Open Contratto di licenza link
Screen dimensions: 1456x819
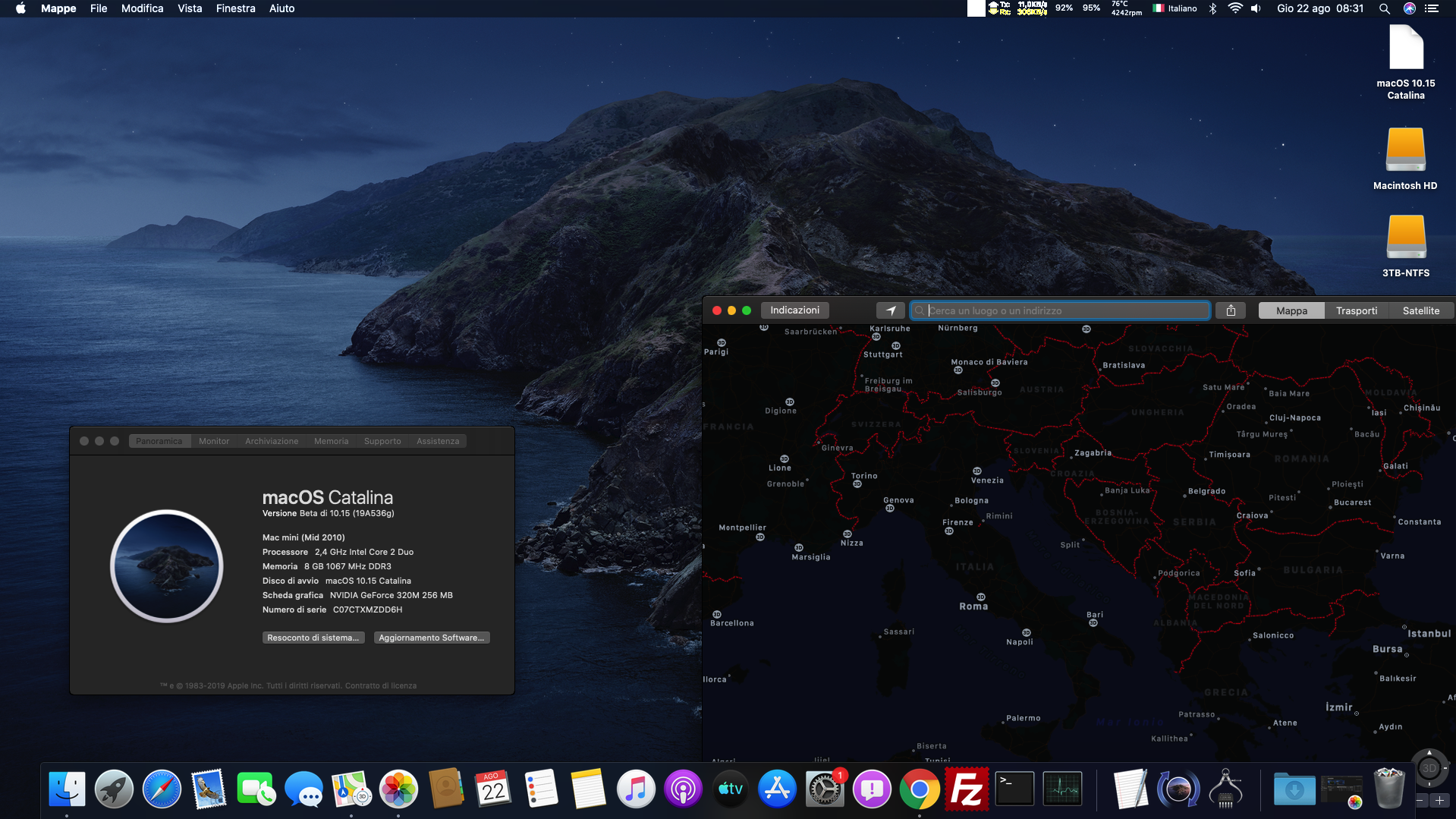(381, 685)
